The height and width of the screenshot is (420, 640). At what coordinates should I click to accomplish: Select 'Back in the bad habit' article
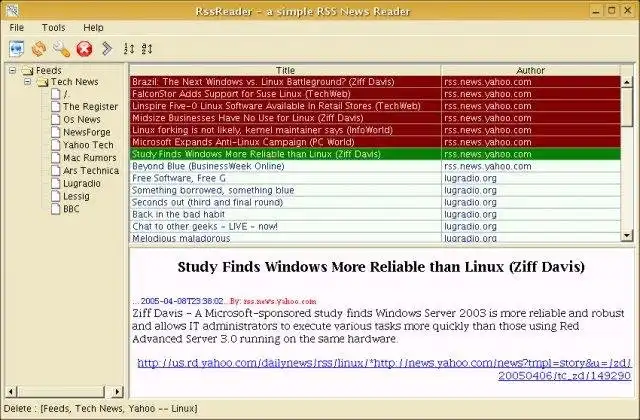point(375,214)
